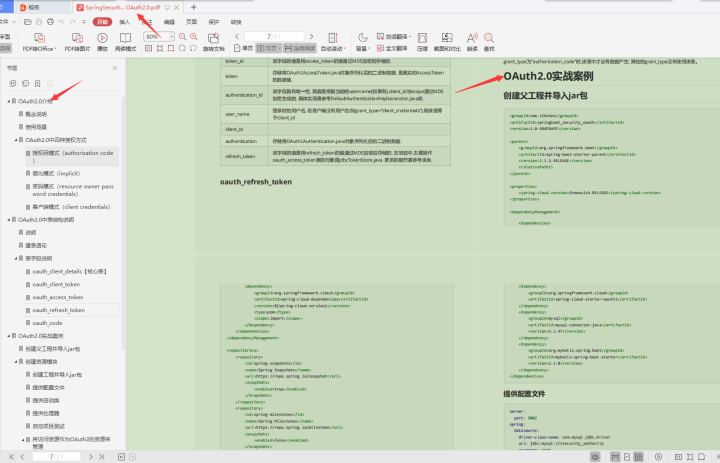Click status bar play button icon

point(658,457)
